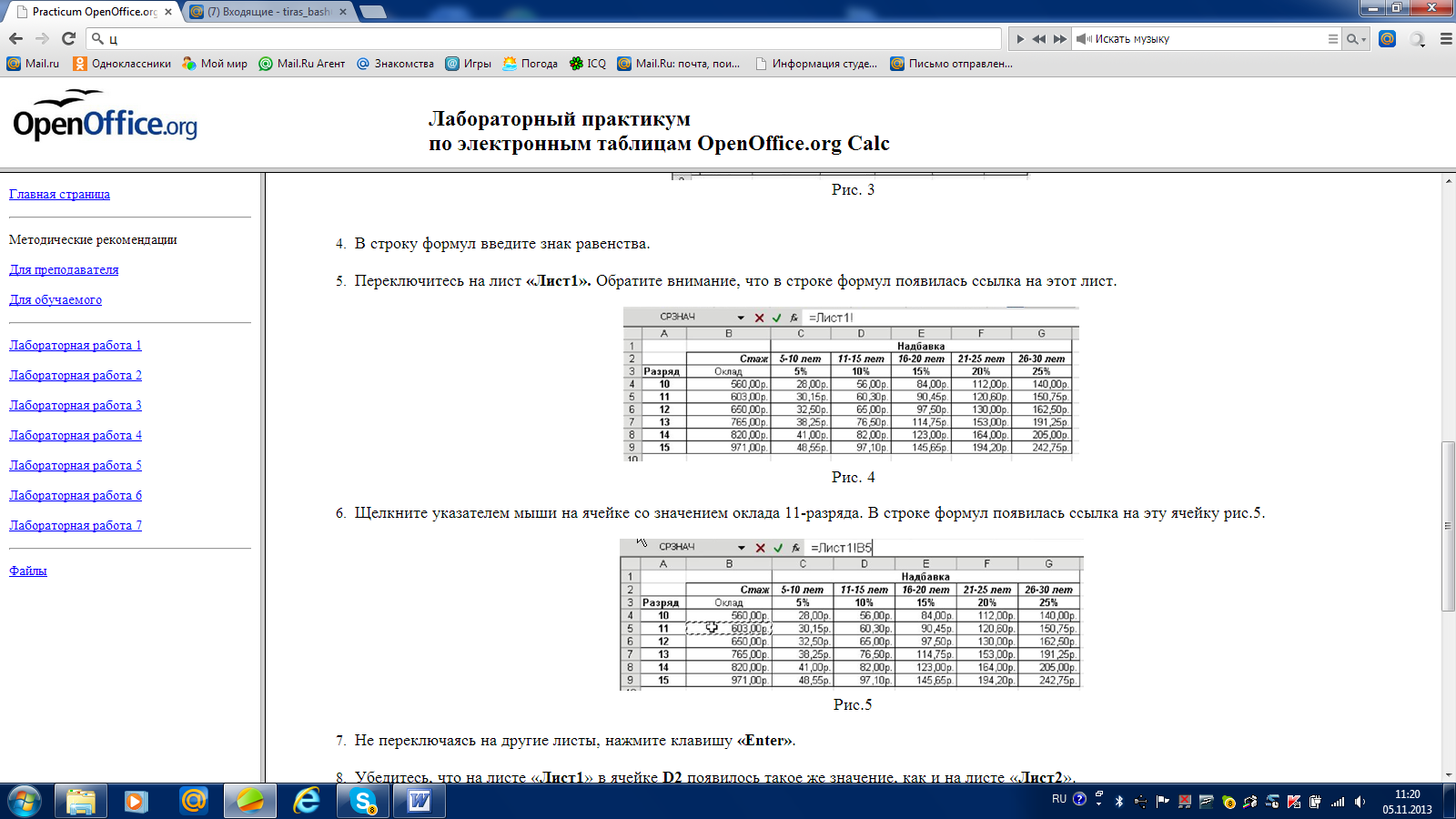Click the scrollbar down arrow
Image resolution: width=1456 pixels, height=819 pixels.
coord(1448,775)
